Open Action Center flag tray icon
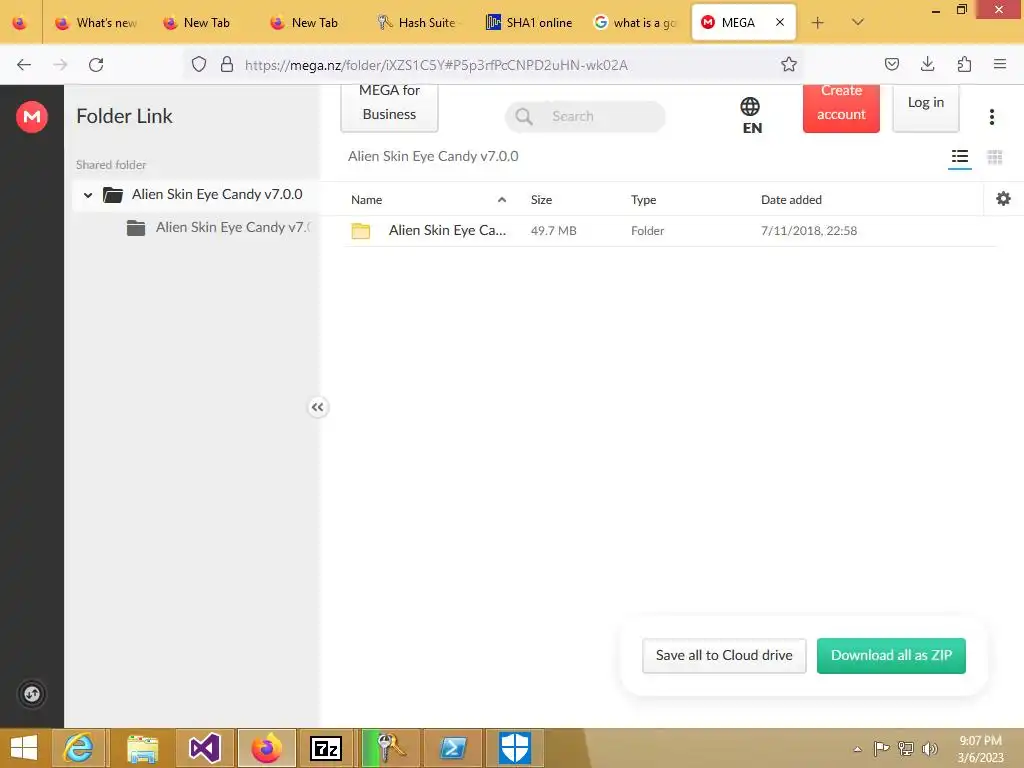Screen dimensions: 1024x768 click(881, 749)
